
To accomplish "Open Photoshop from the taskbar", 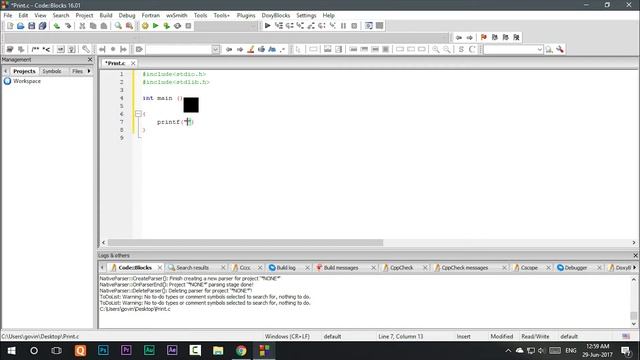I will (x=103, y=351).
